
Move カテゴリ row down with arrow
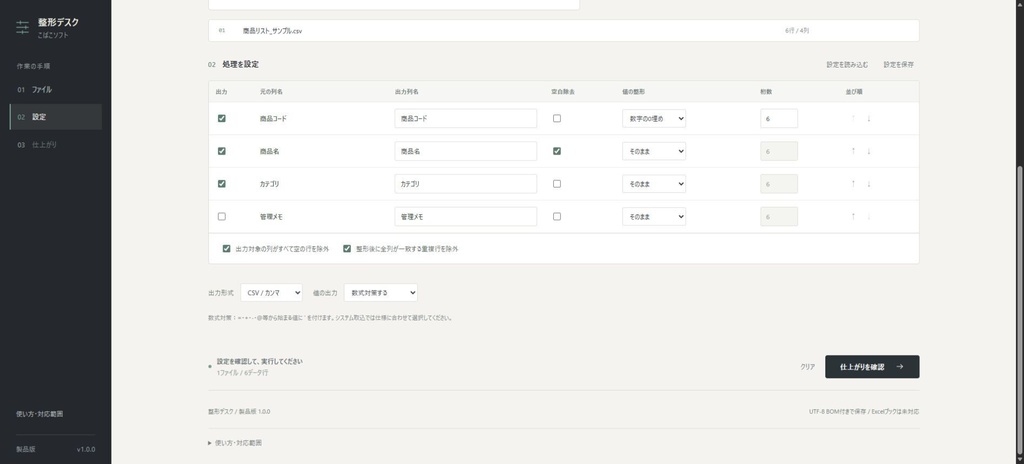pos(869,184)
